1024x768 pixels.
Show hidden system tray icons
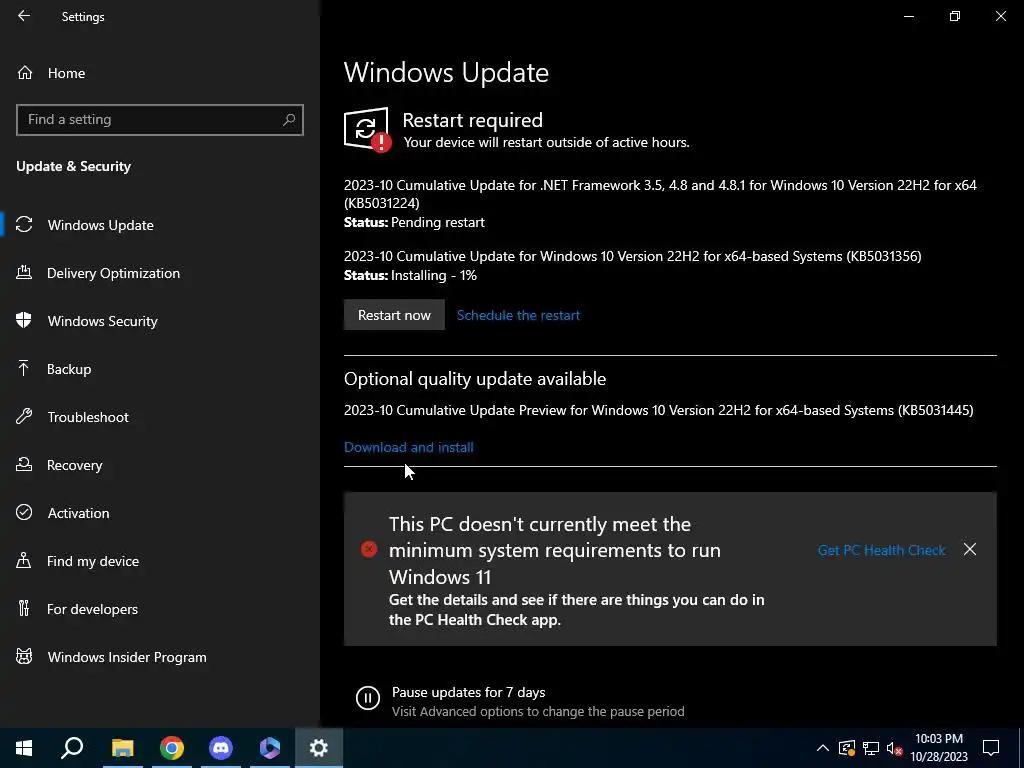pos(823,748)
